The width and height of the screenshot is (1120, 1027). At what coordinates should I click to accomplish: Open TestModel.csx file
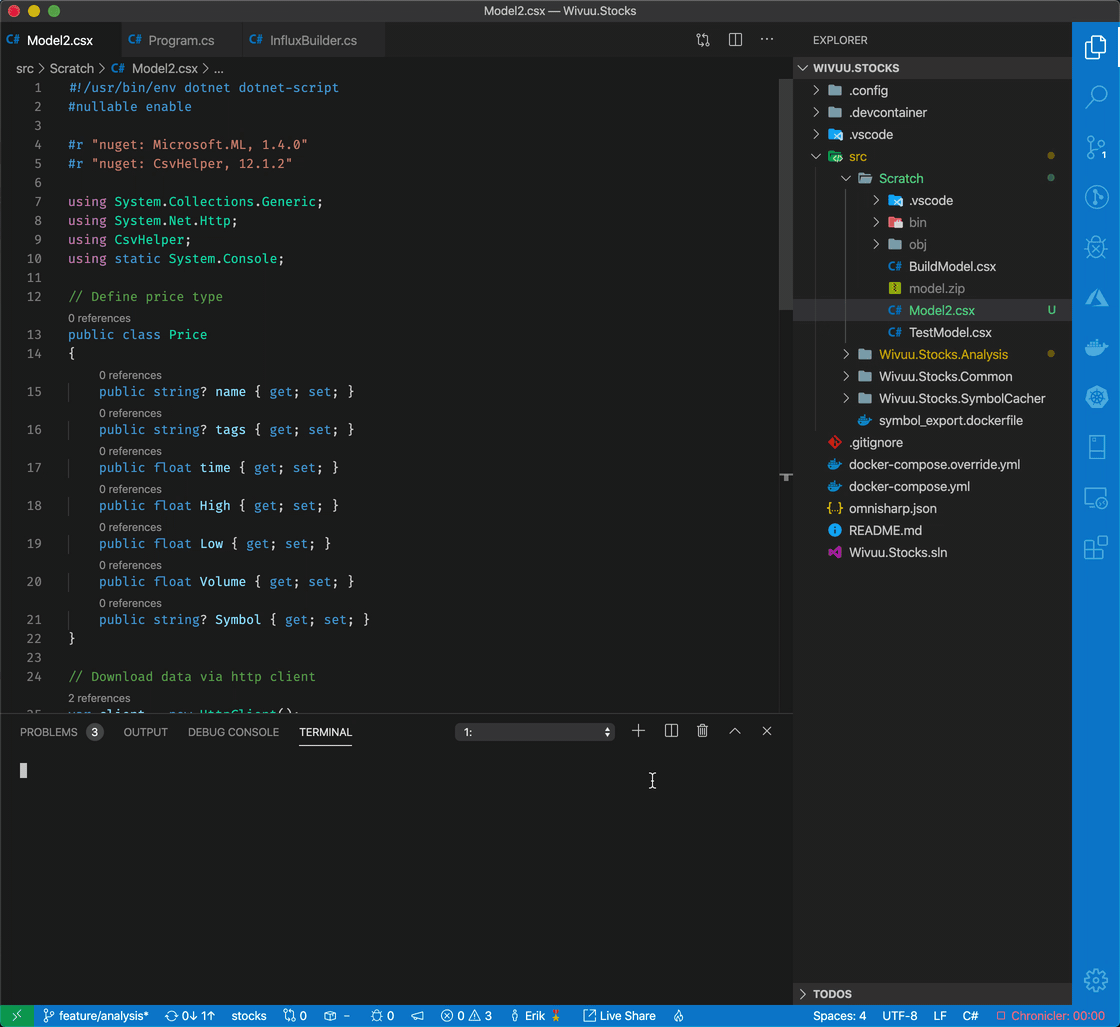[932, 332]
